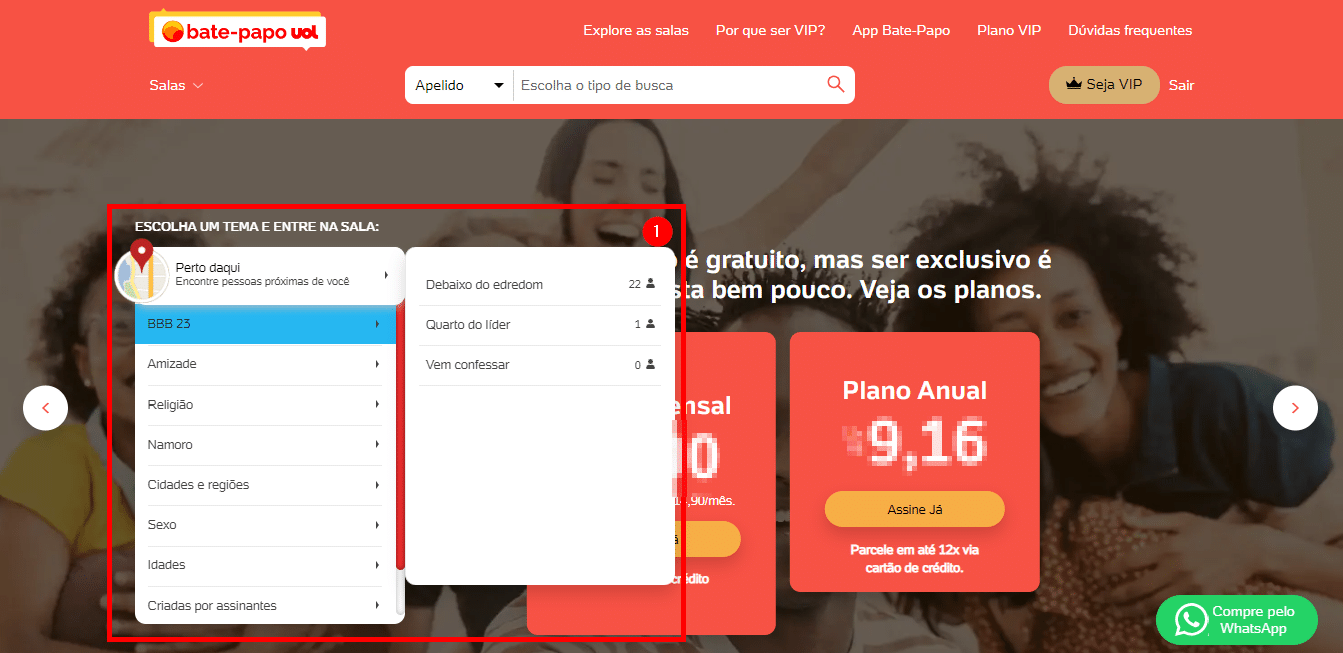Click the Escolha o tipo de busca field
Screen dimensions: 1343x653
click(x=670, y=85)
